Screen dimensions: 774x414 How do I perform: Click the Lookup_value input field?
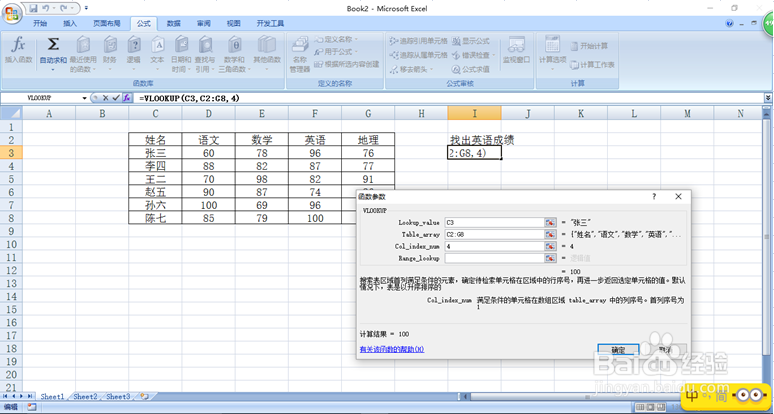point(494,223)
